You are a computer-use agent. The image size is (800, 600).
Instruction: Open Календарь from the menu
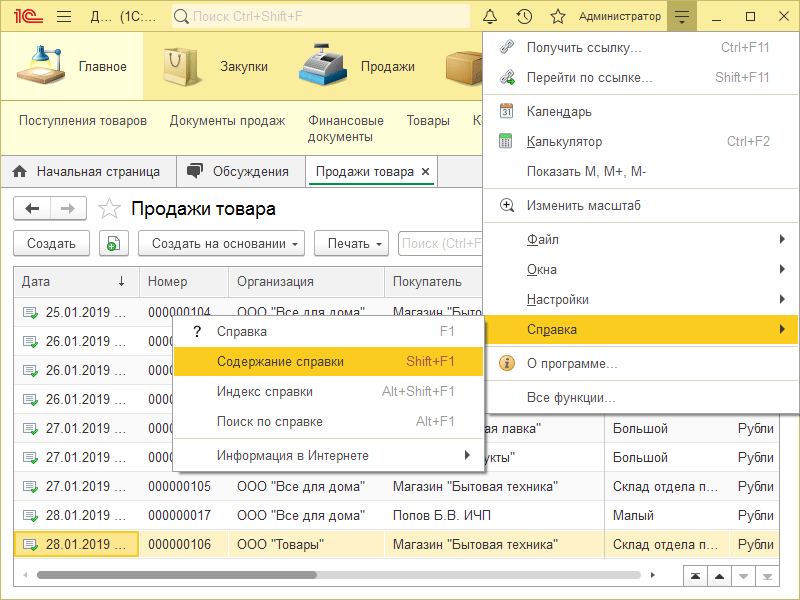tap(640, 111)
